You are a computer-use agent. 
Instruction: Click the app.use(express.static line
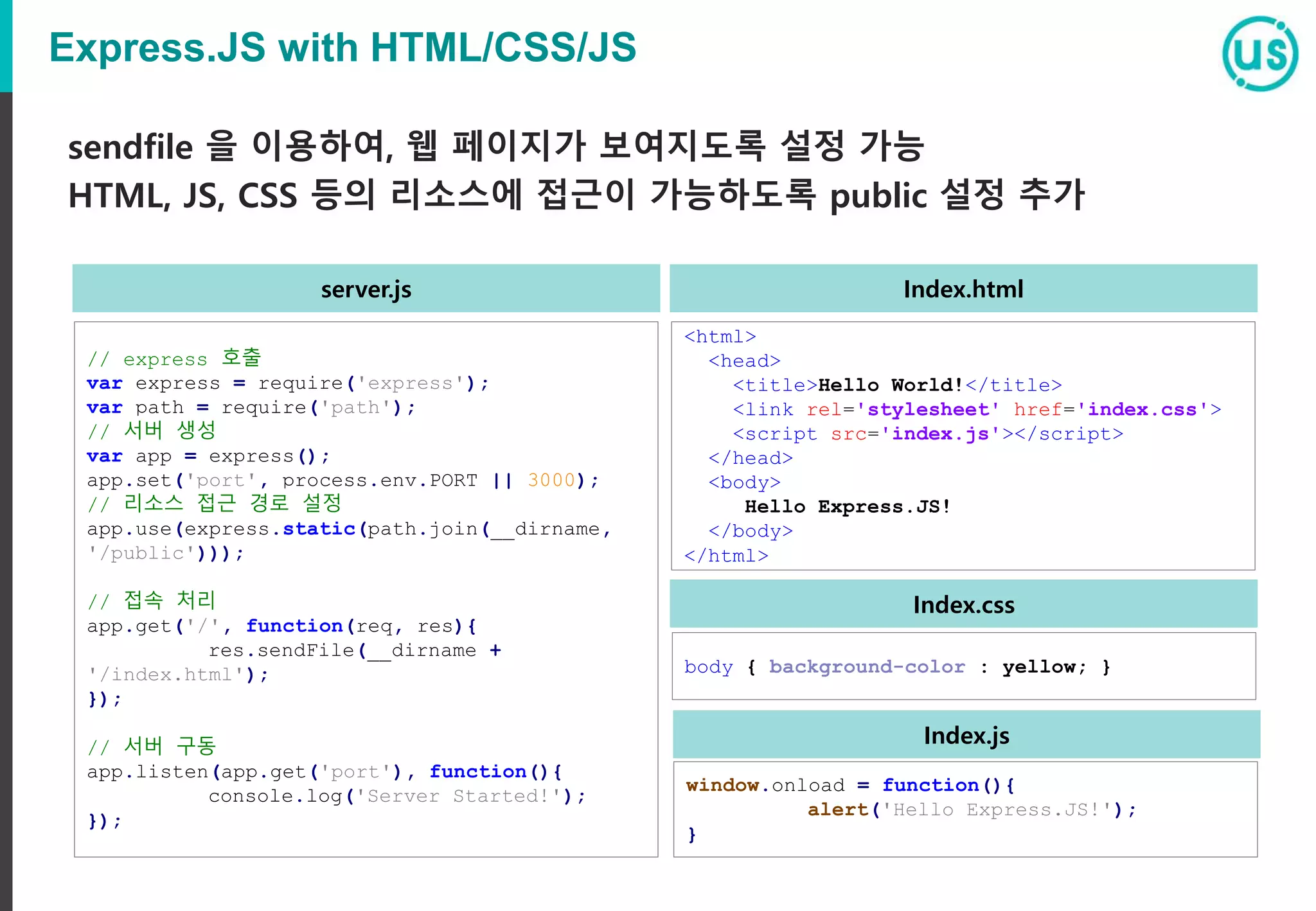pyautogui.click(x=349, y=529)
